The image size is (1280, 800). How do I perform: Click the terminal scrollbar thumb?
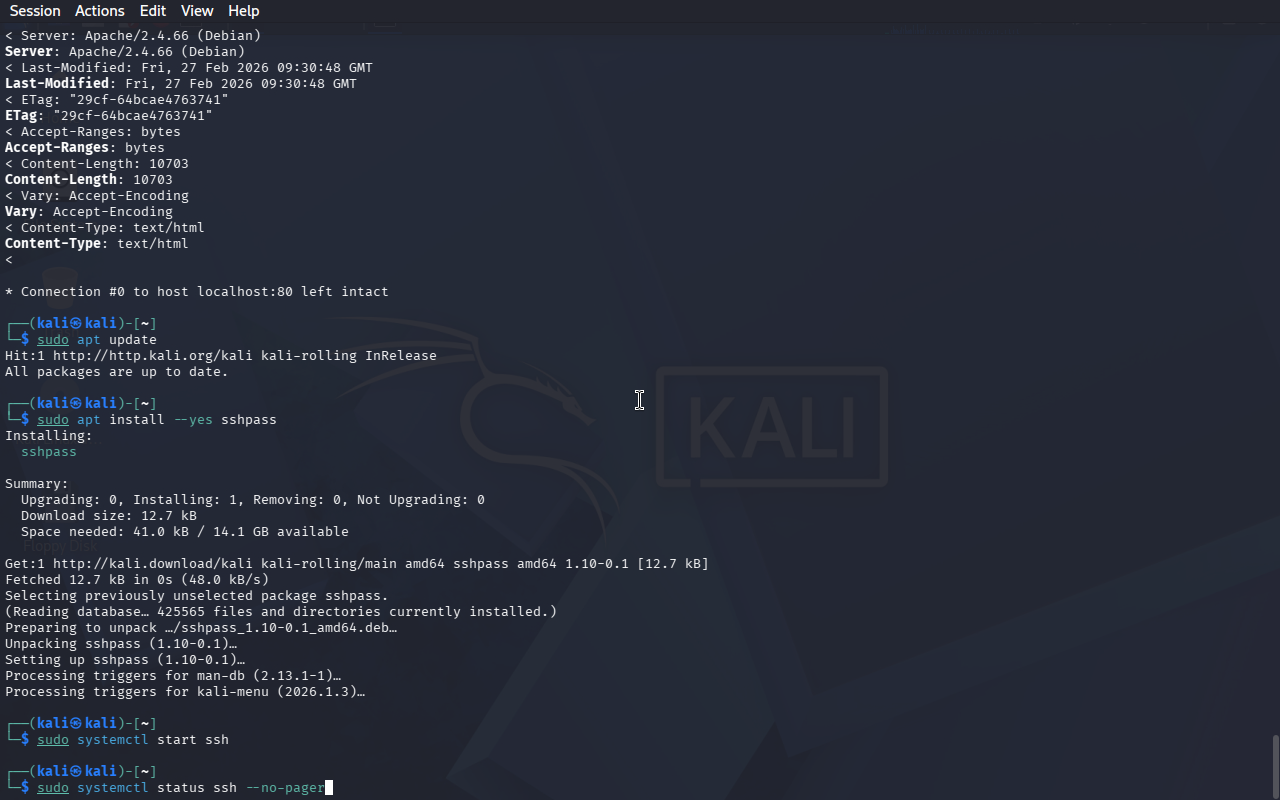point(1275,767)
